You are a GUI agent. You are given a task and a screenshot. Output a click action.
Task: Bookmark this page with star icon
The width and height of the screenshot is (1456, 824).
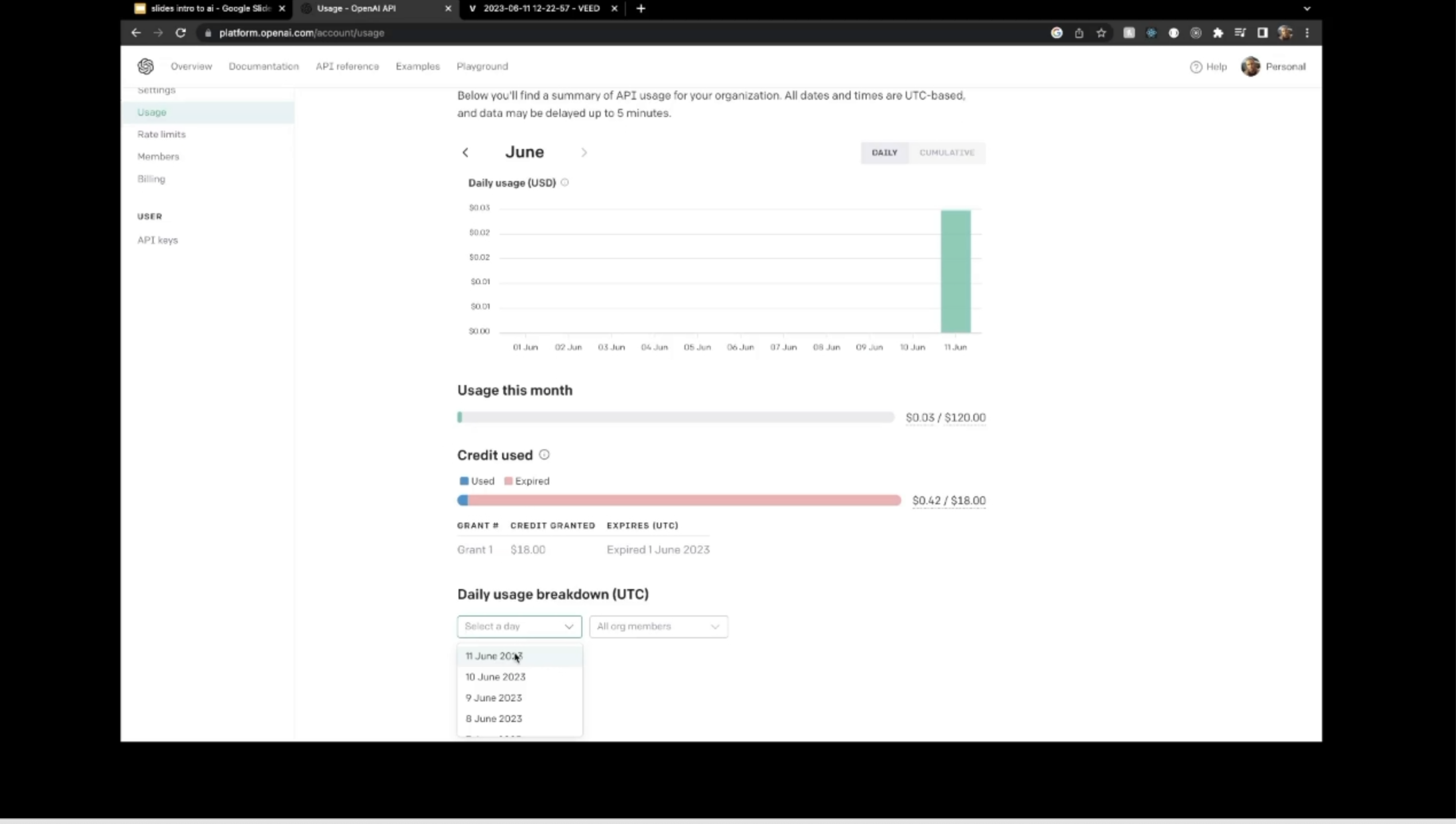1101,33
